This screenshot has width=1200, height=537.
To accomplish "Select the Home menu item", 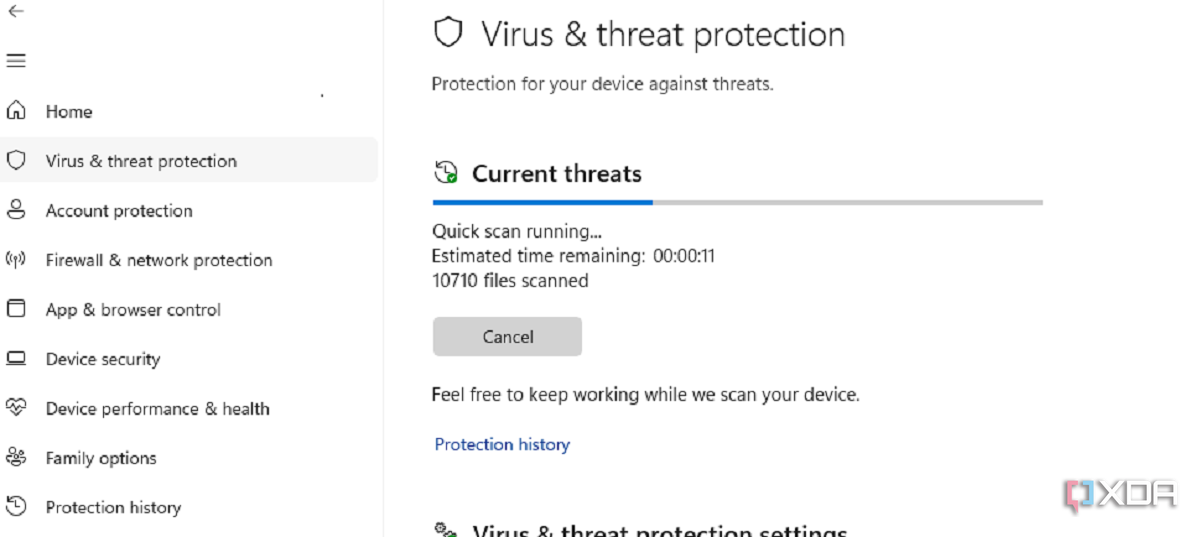I will pyautogui.click(x=69, y=111).
